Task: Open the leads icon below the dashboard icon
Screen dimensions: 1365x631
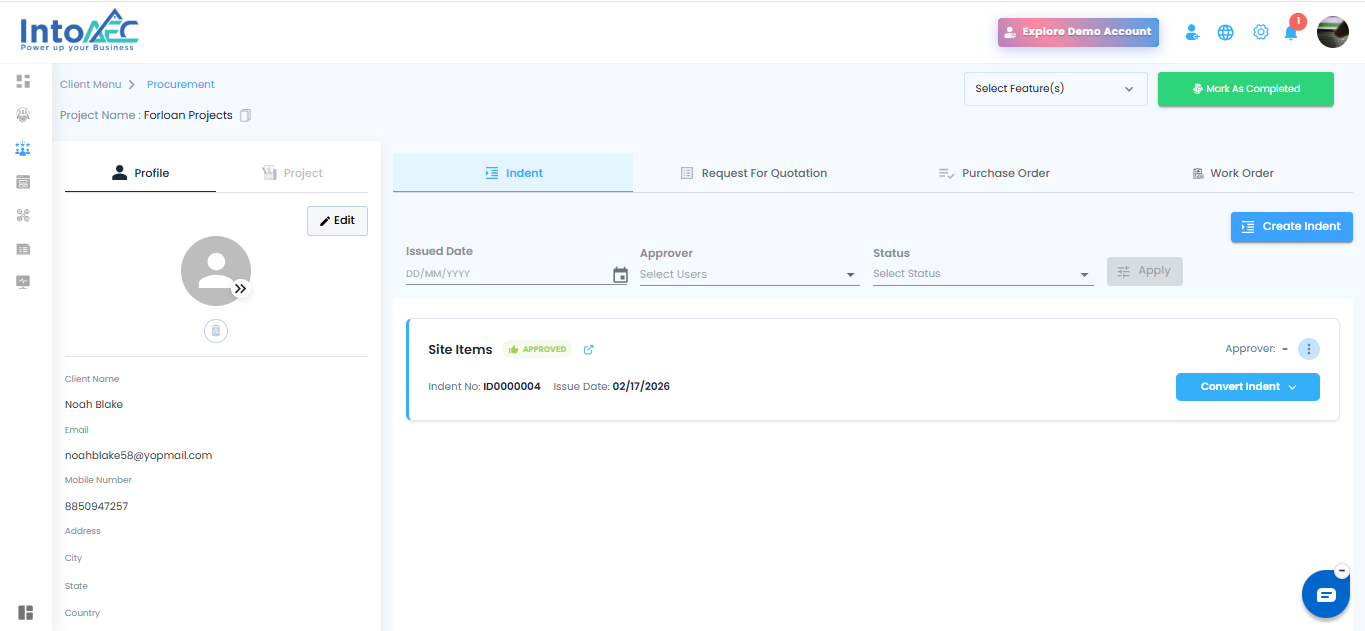Action: (x=24, y=114)
